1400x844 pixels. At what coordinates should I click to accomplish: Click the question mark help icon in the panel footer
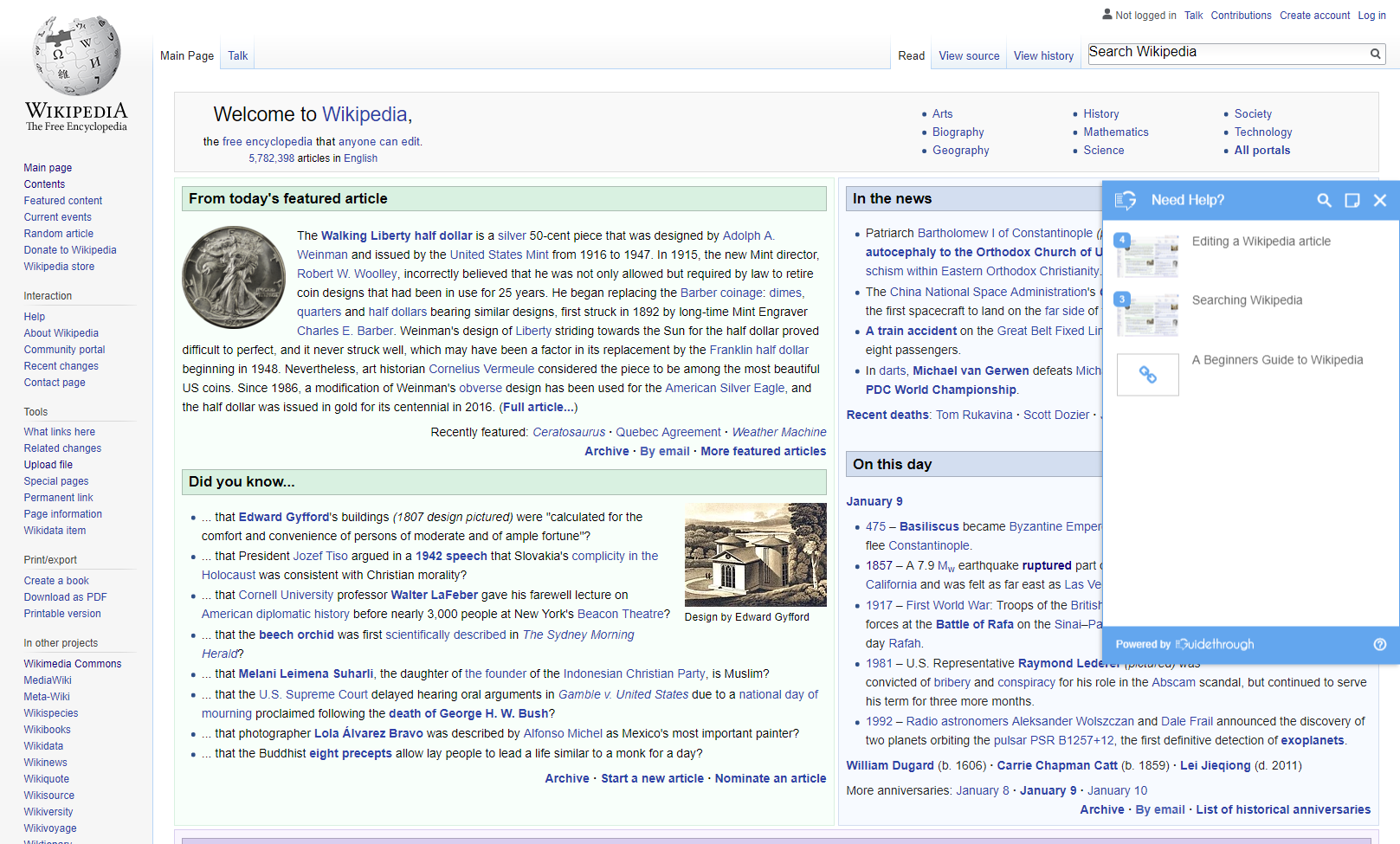pos(1380,644)
